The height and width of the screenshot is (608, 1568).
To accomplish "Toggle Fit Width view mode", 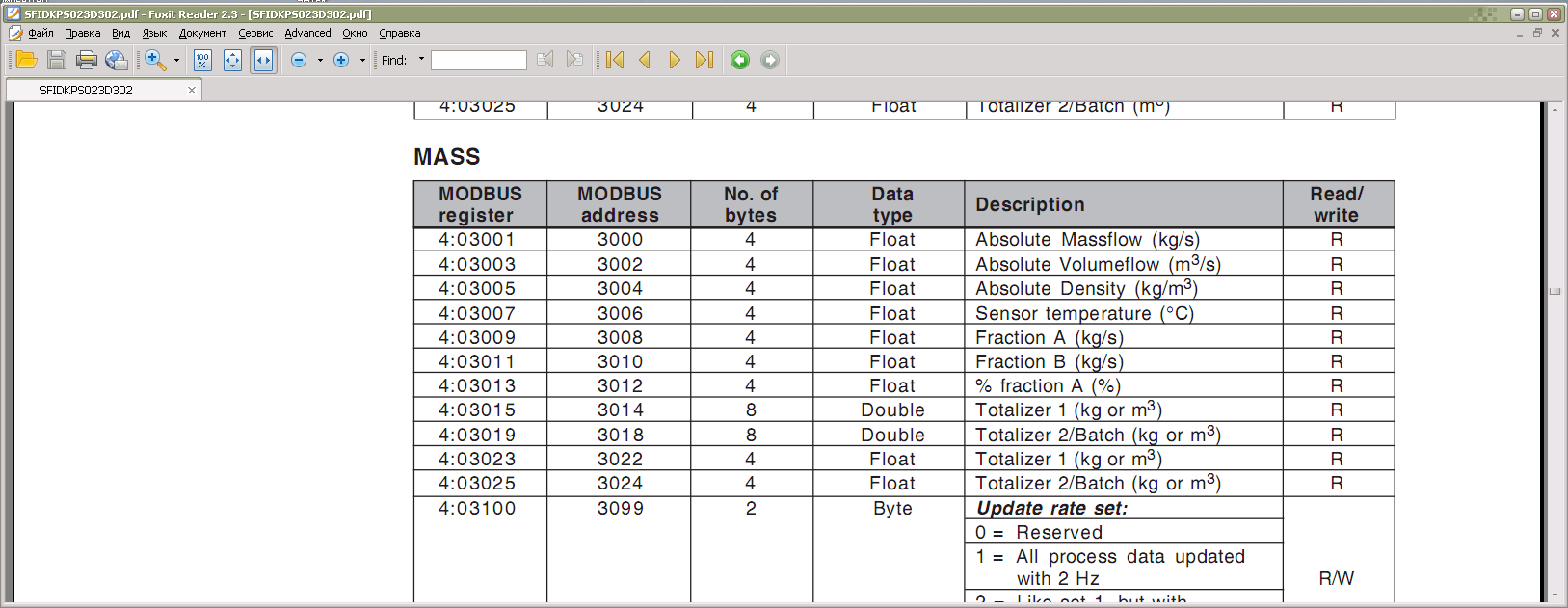I will coord(263,60).
